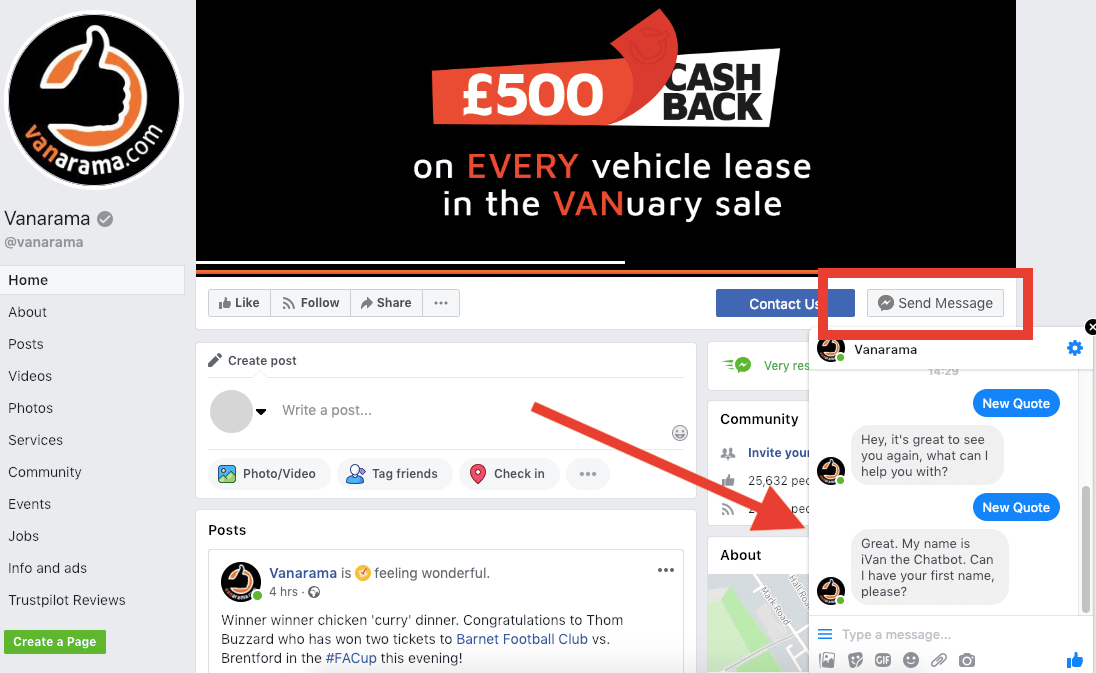
Task: Open emoji picker in chat toolbar
Action: 911,660
